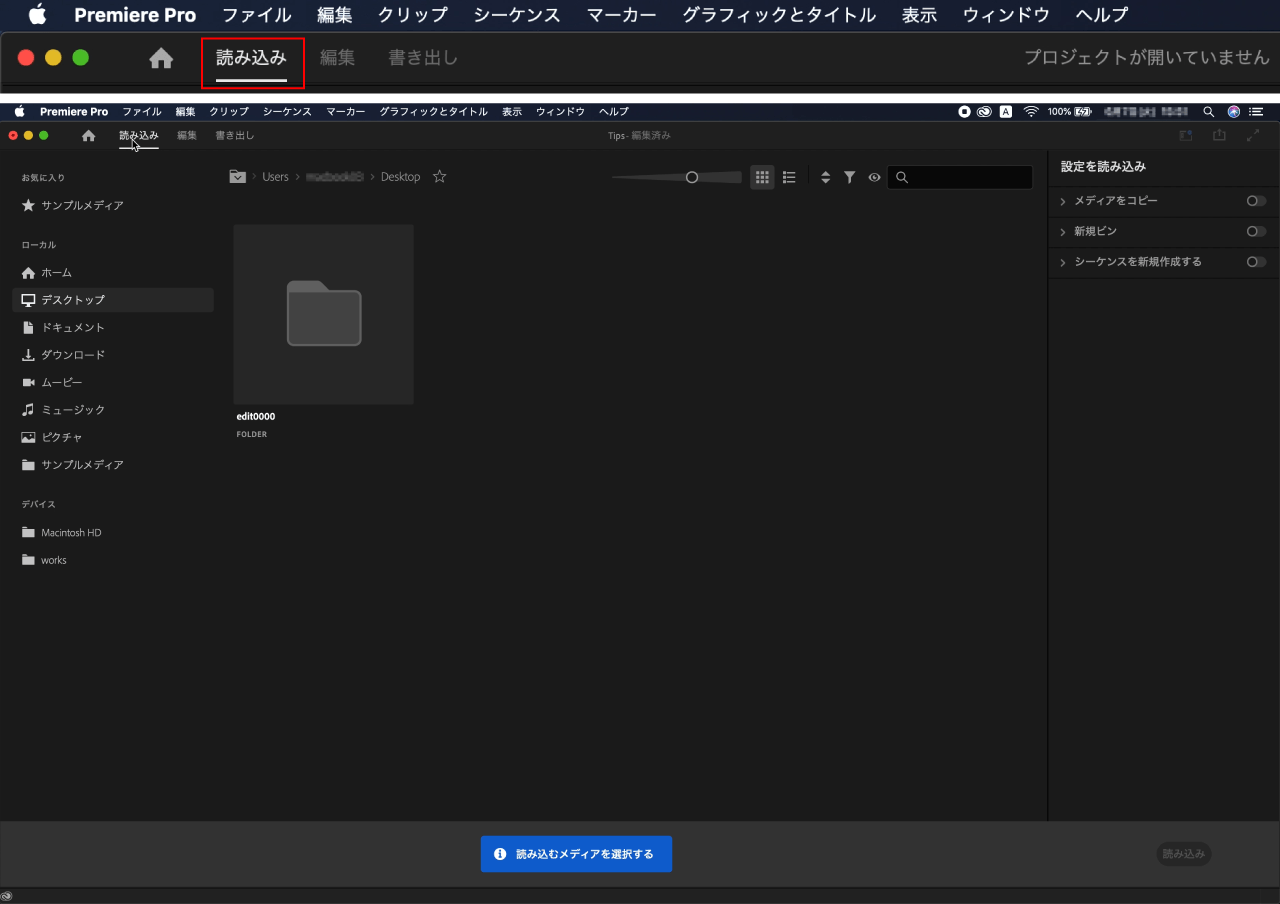Switch to list view
This screenshot has width=1280, height=904.
pyautogui.click(x=789, y=177)
